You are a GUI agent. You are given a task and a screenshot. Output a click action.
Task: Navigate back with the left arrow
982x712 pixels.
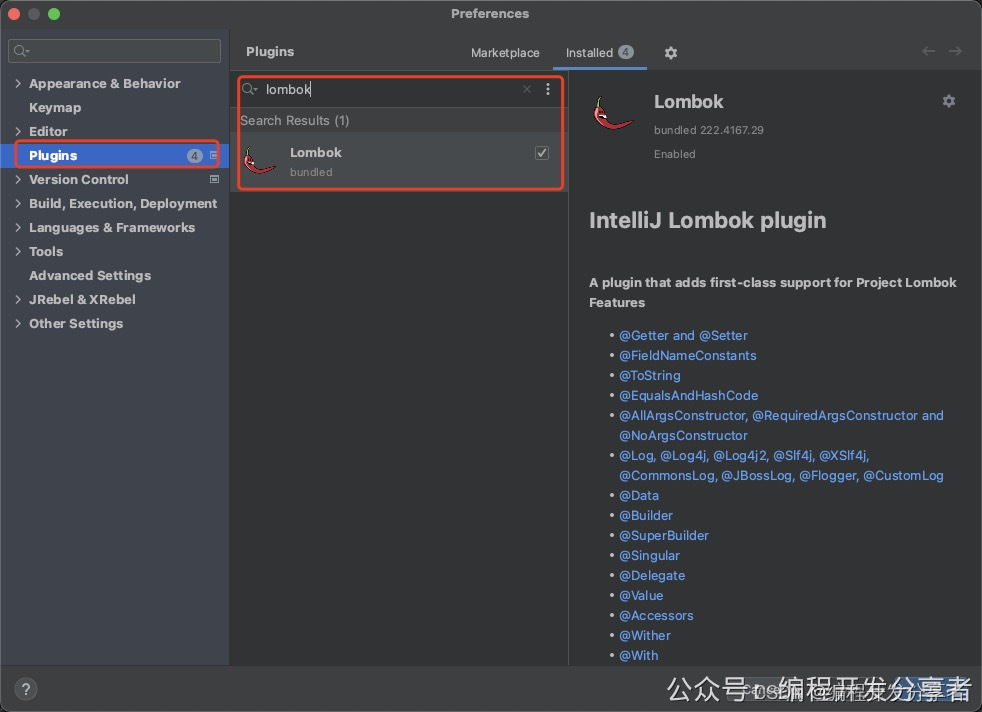[928, 51]
